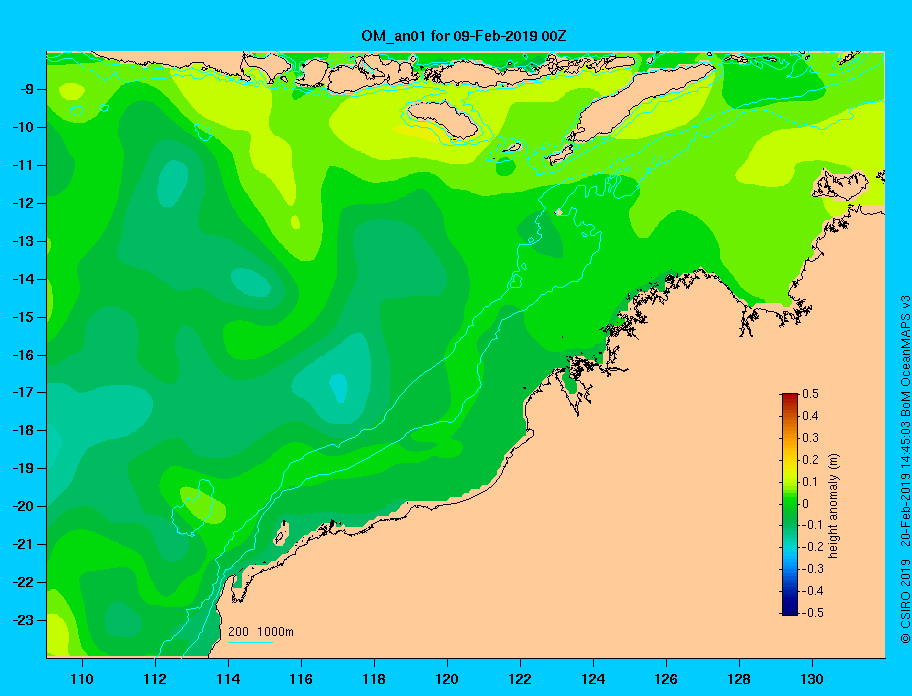912x696 pixels.
Task: Click the "-0.4" colorbar label
Action: tap(813, 591)
